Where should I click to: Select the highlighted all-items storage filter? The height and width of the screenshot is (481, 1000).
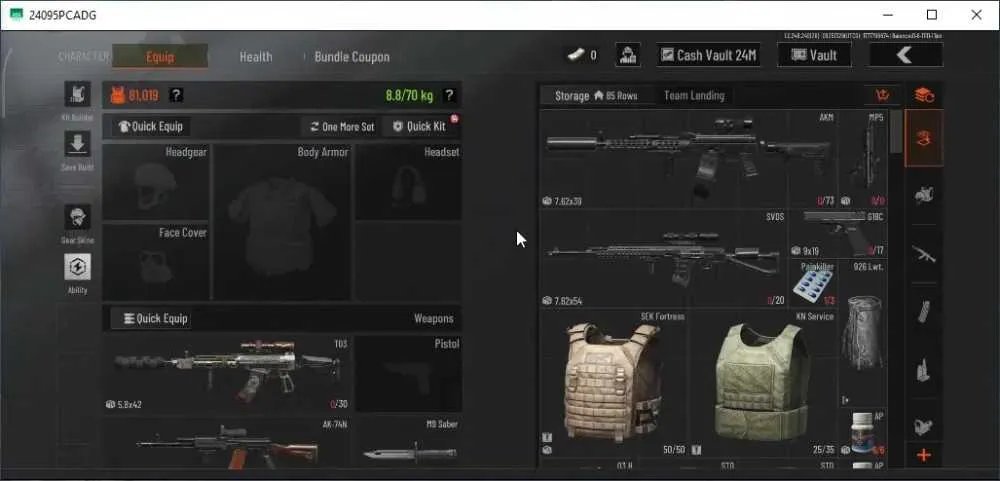click(924, 138)
